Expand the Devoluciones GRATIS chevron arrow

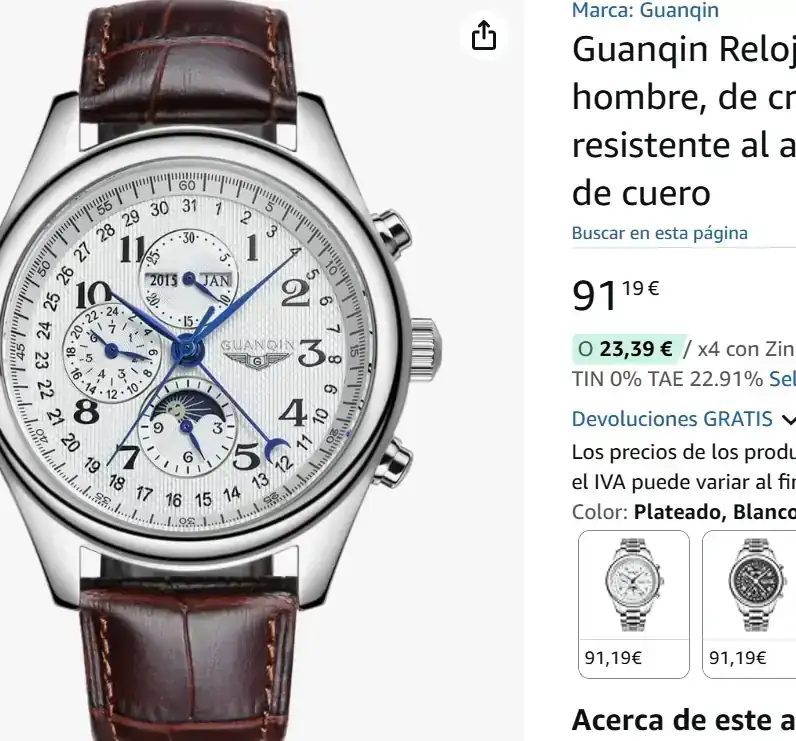(788, 420)
